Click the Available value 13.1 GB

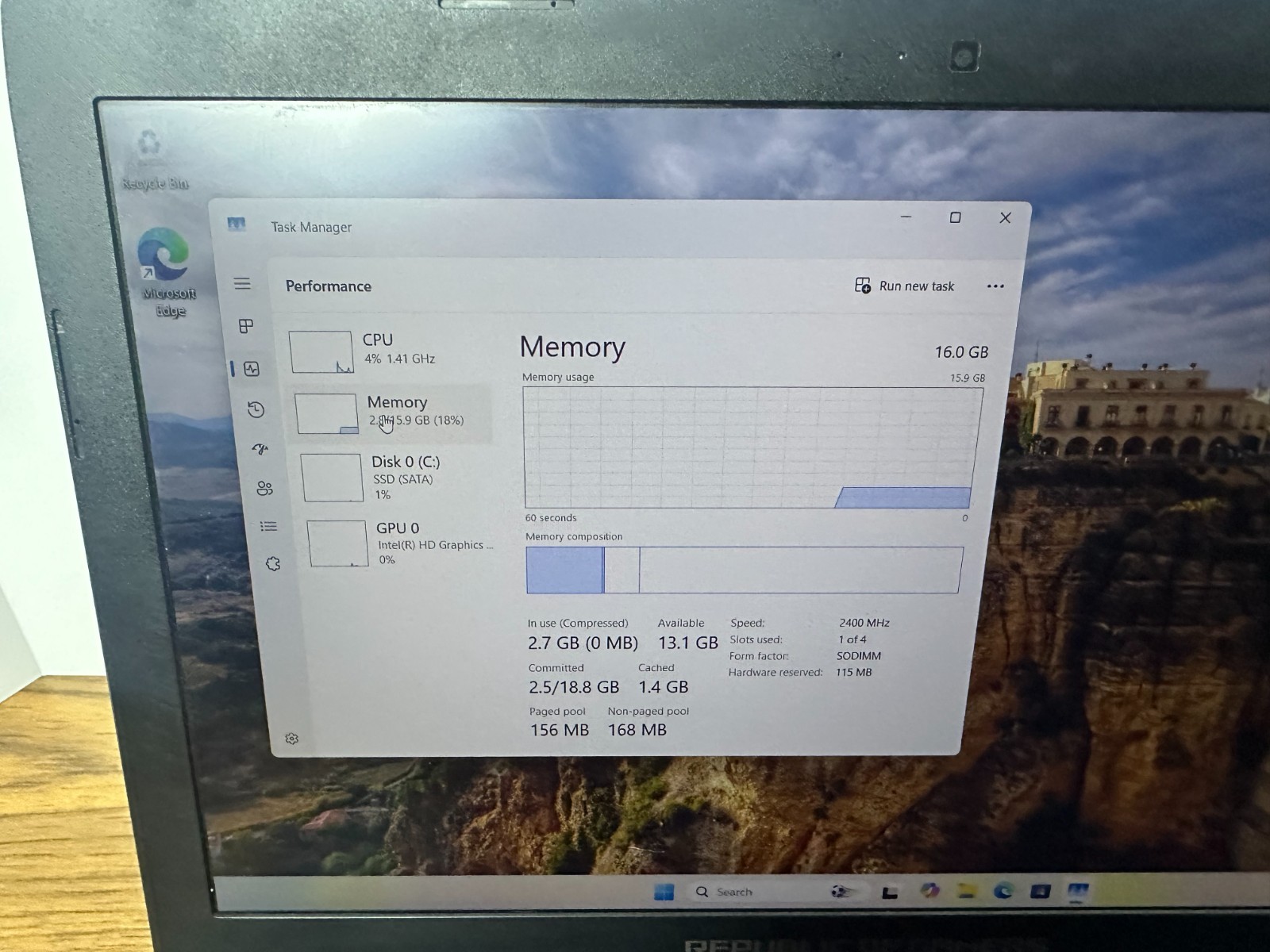687,643
